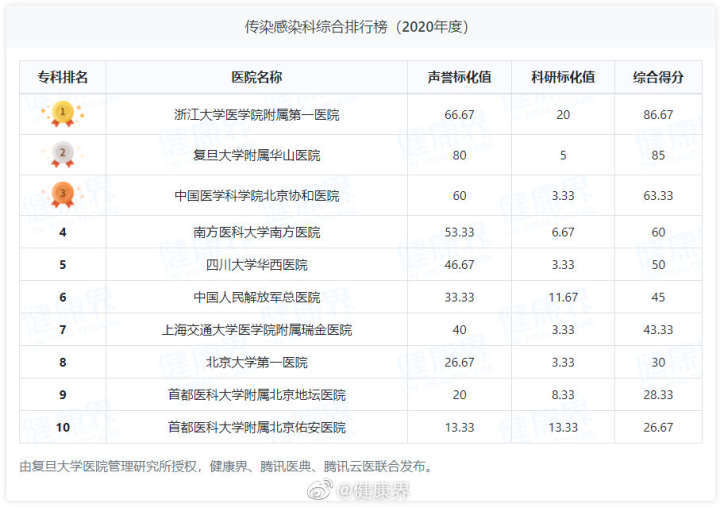Click overall score 28.33

658,395
